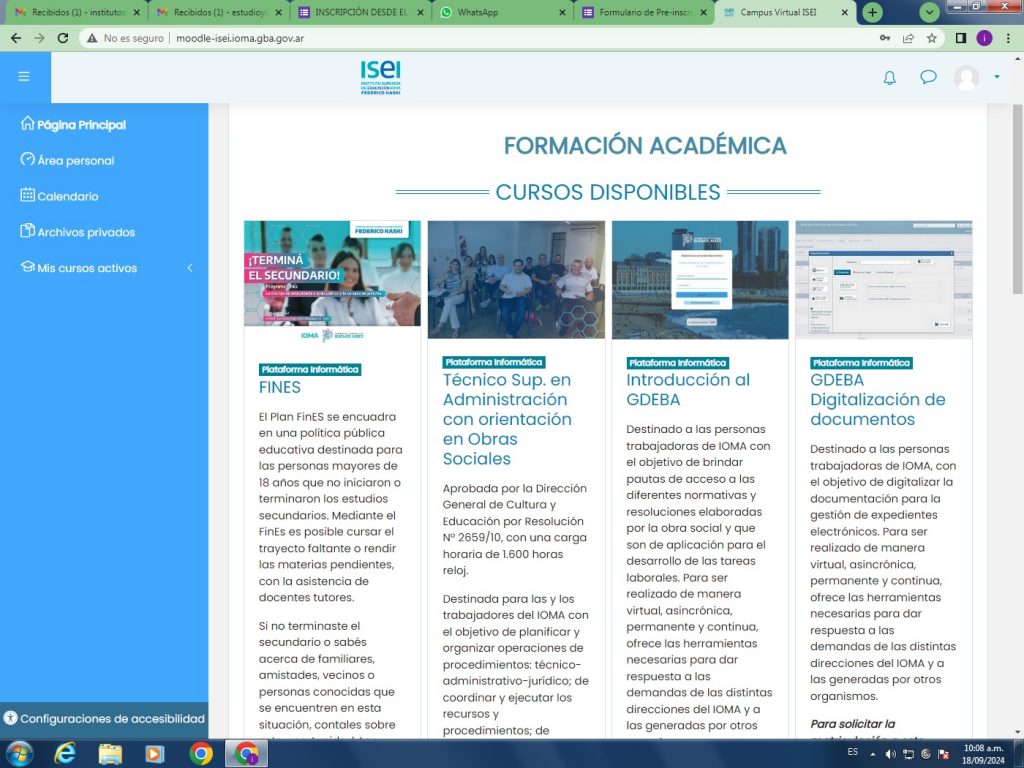The image size is (1024, 768).
Task: Click the GDEBA Digitalización screenshot thumbnail
Action: [x=884, y=280]
